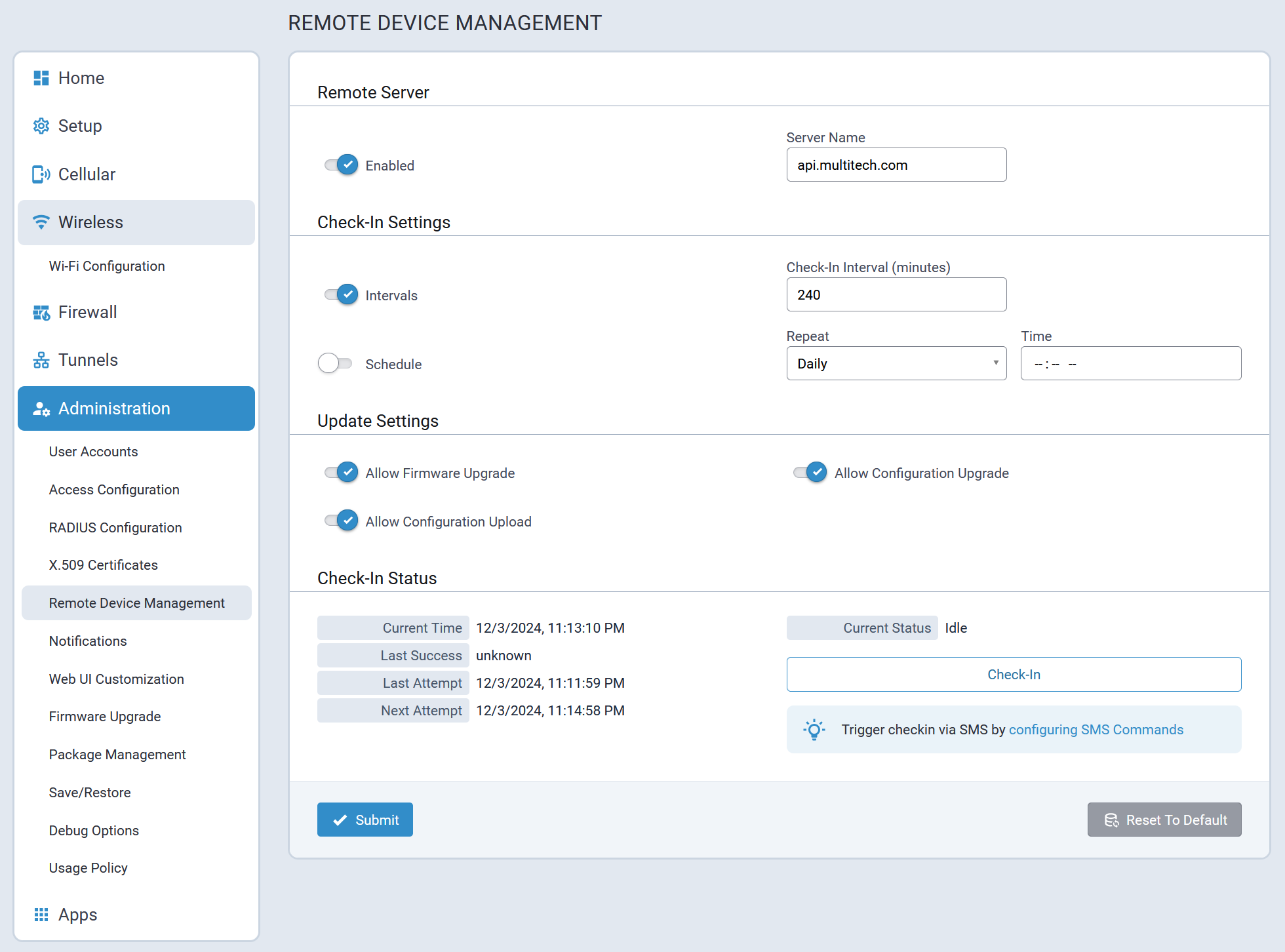The image size is (1285, 952).
Task: Click the Apps grid icon
Action: tap(41, 915)
